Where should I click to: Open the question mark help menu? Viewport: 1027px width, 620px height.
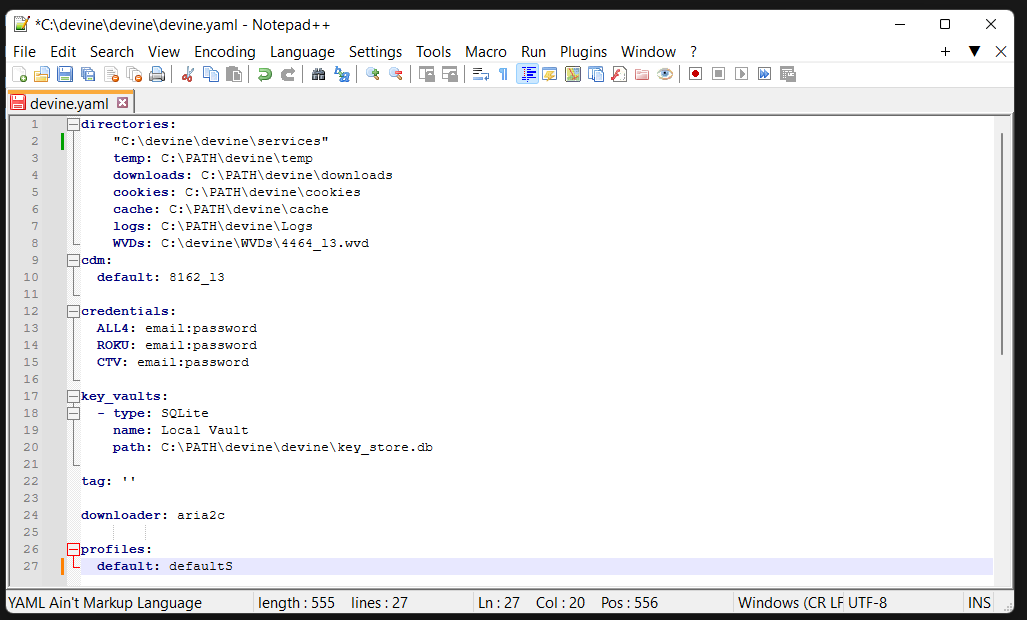694,52
